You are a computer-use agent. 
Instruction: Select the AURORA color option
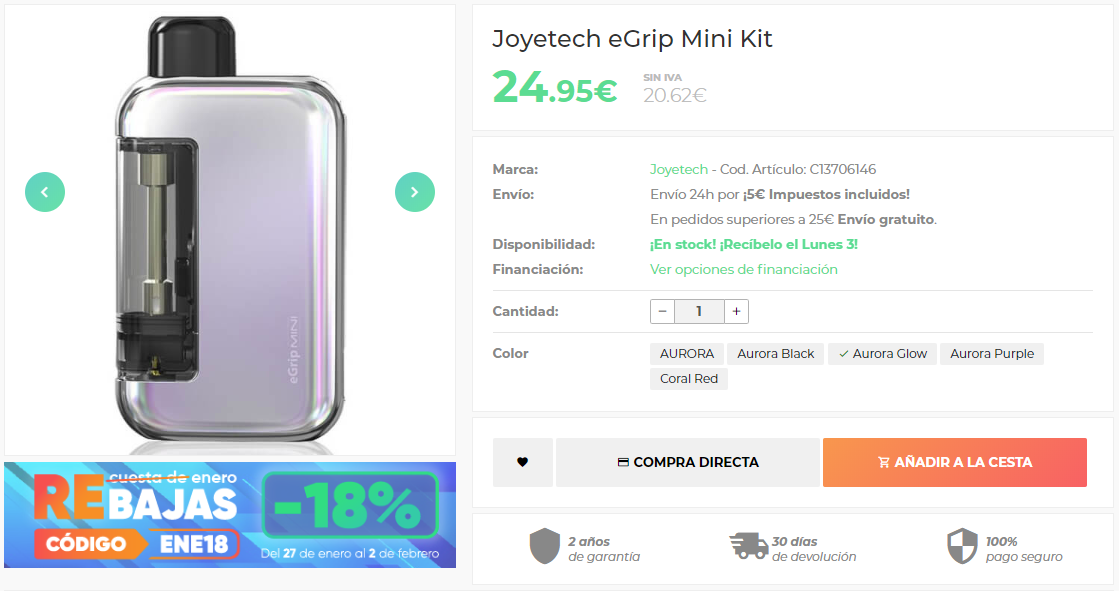[687, 354]
